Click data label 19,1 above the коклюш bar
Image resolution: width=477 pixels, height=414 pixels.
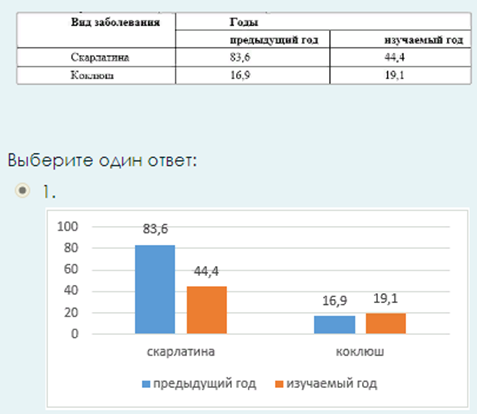pyautogui.click(x=386, y=299)
